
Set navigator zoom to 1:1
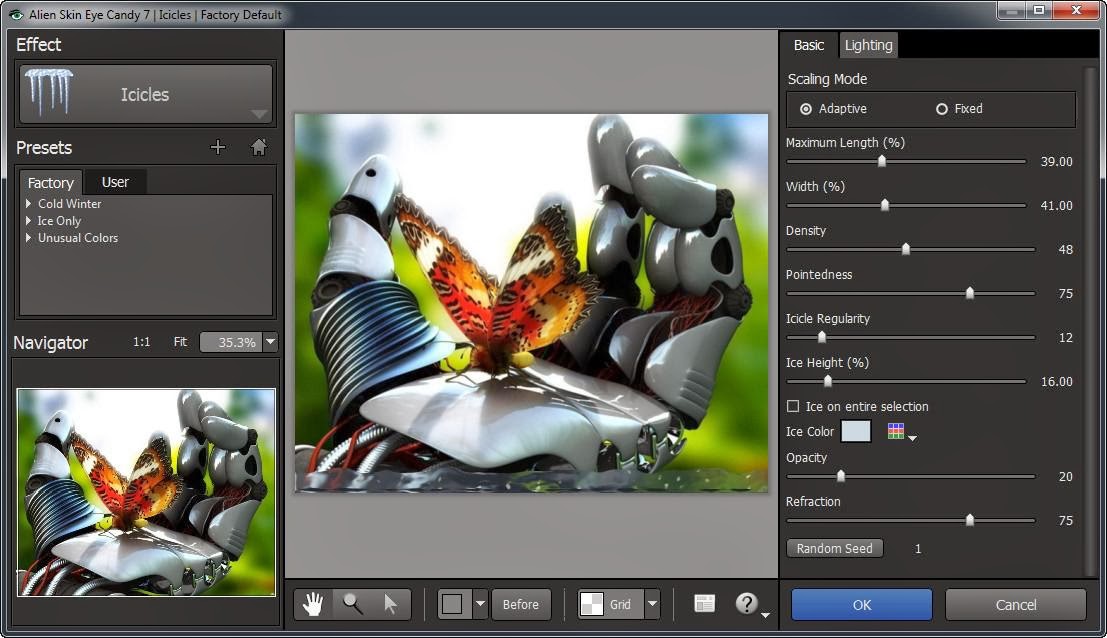click(141, 342)
